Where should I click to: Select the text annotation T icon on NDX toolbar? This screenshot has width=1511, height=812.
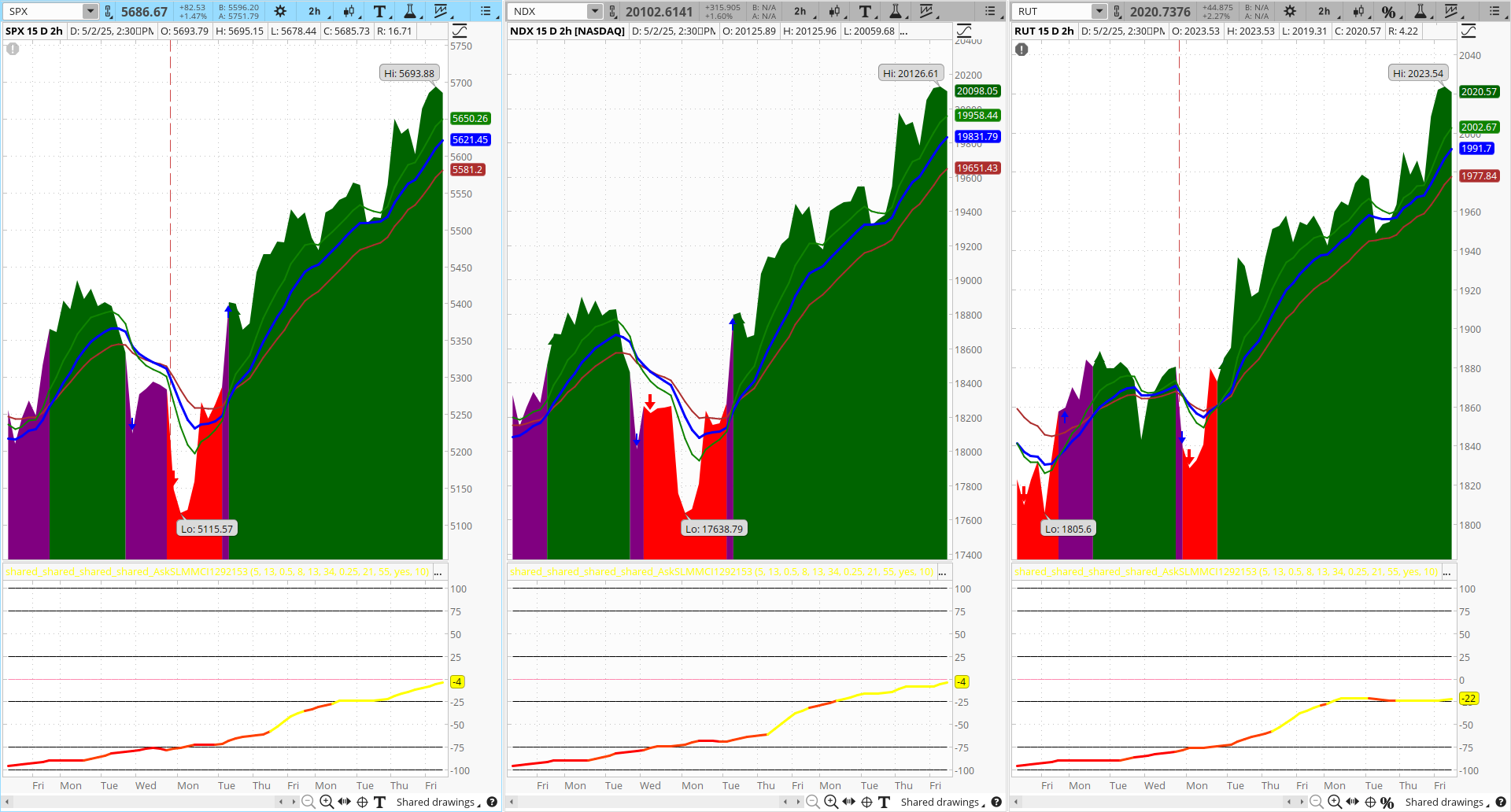click(x=865, y=12)
